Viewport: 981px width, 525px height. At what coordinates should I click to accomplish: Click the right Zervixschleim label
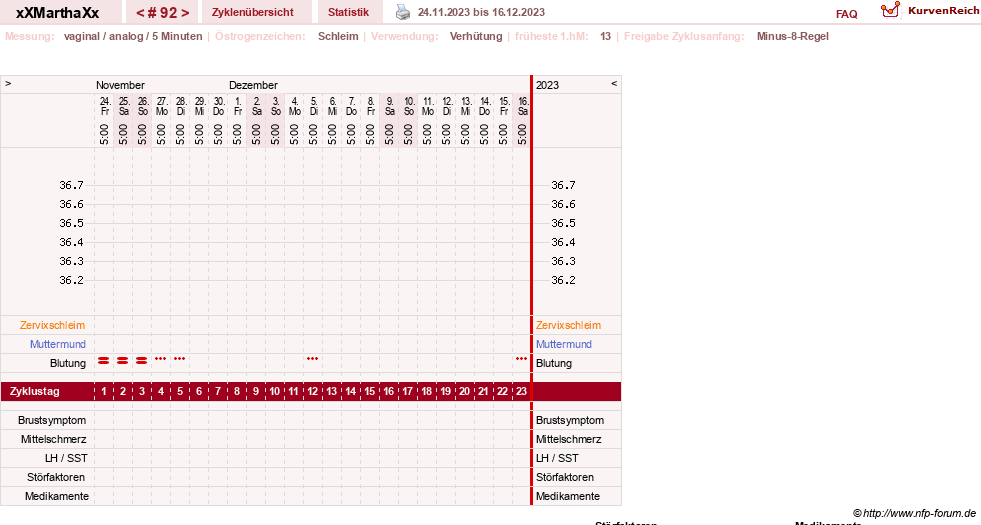[x=568, y=325]
